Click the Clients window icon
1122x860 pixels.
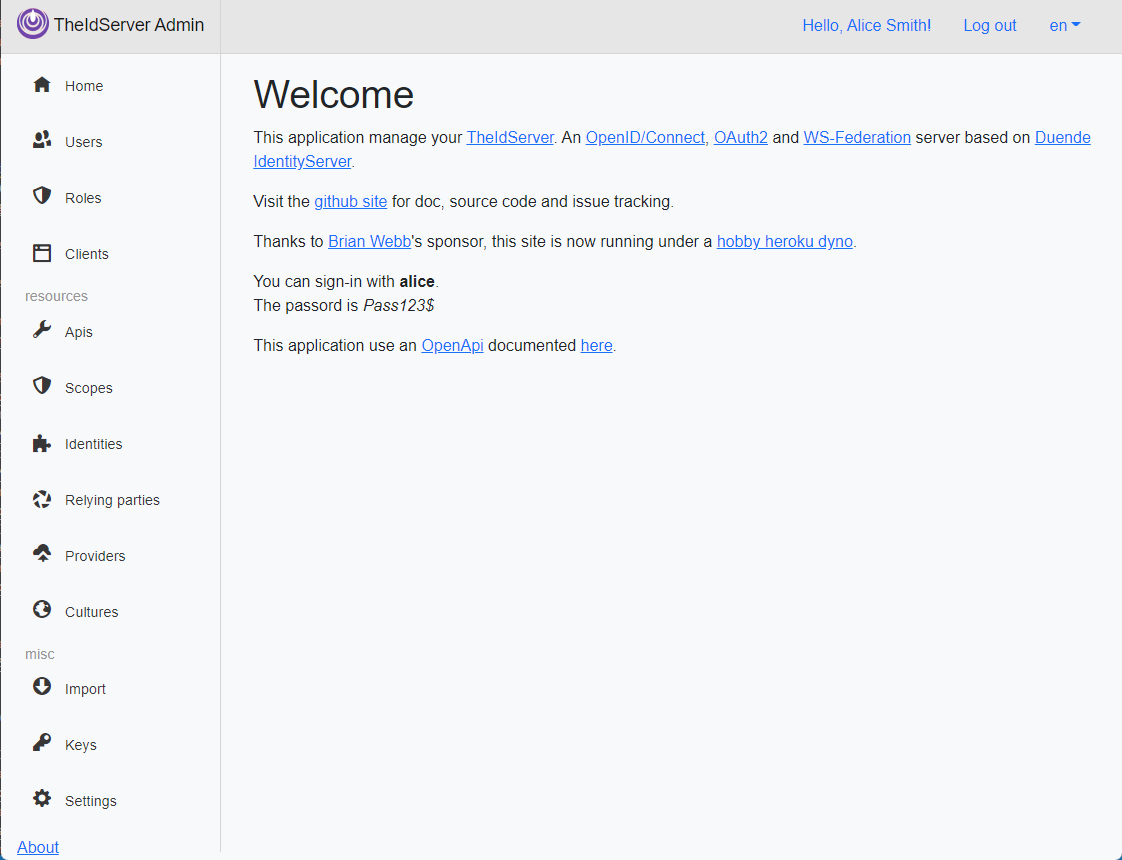coord(42,253)
